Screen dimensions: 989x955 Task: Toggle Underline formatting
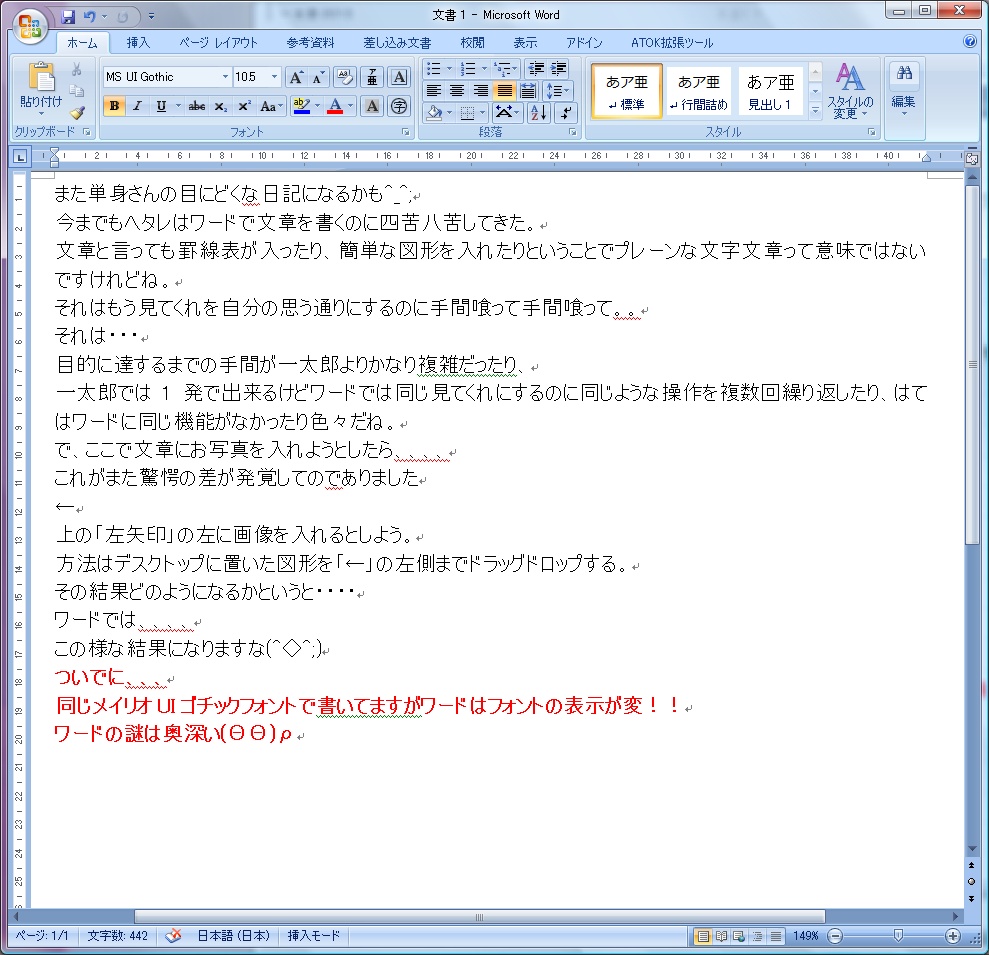tap(161, 107)
